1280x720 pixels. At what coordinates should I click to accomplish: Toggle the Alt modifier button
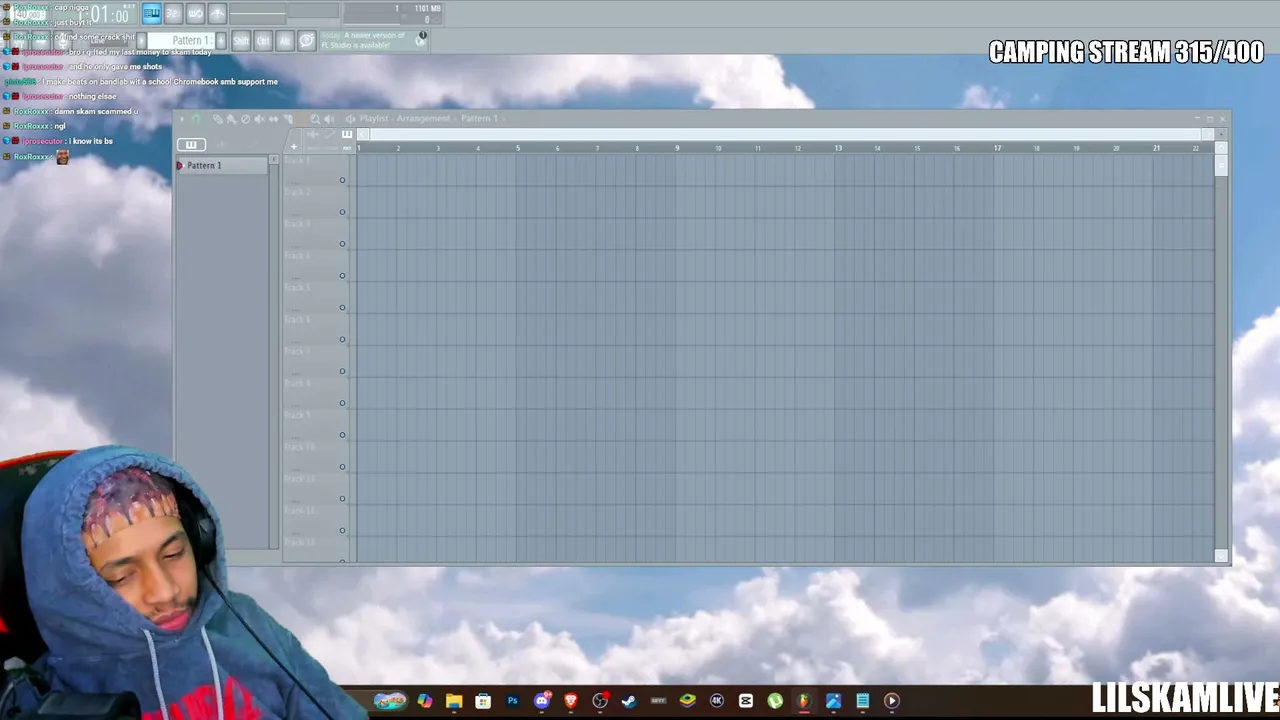(285, 40)
